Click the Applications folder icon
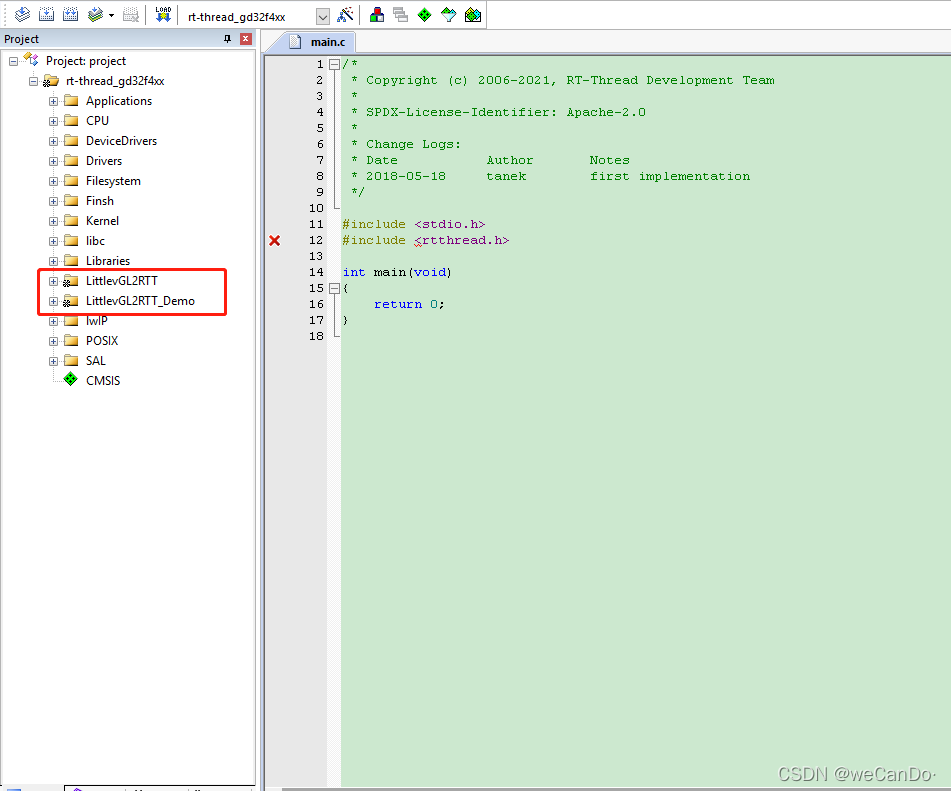This screenshot has width=951, height=791. click(x=71, y=100)
